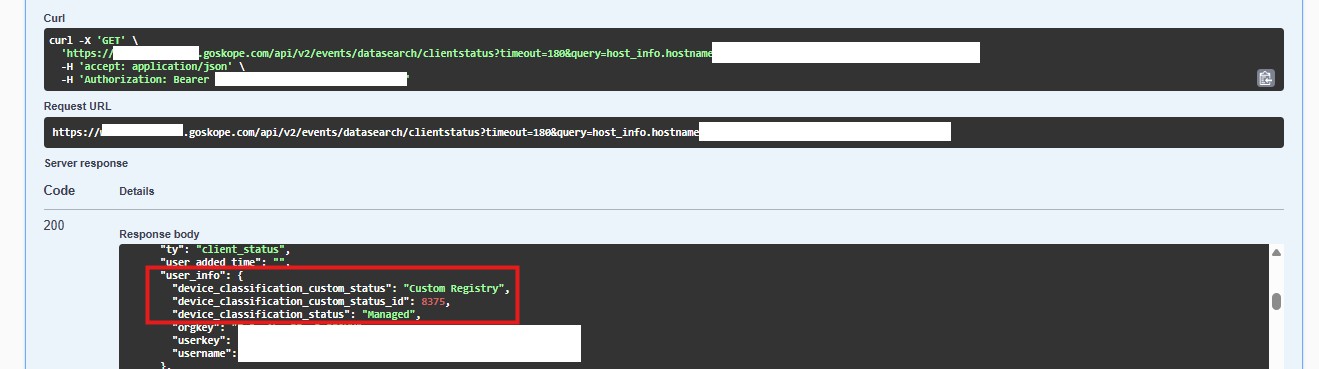
Task: Click the response body scrollbar thumb
Action: click(x=1276, y=302)
